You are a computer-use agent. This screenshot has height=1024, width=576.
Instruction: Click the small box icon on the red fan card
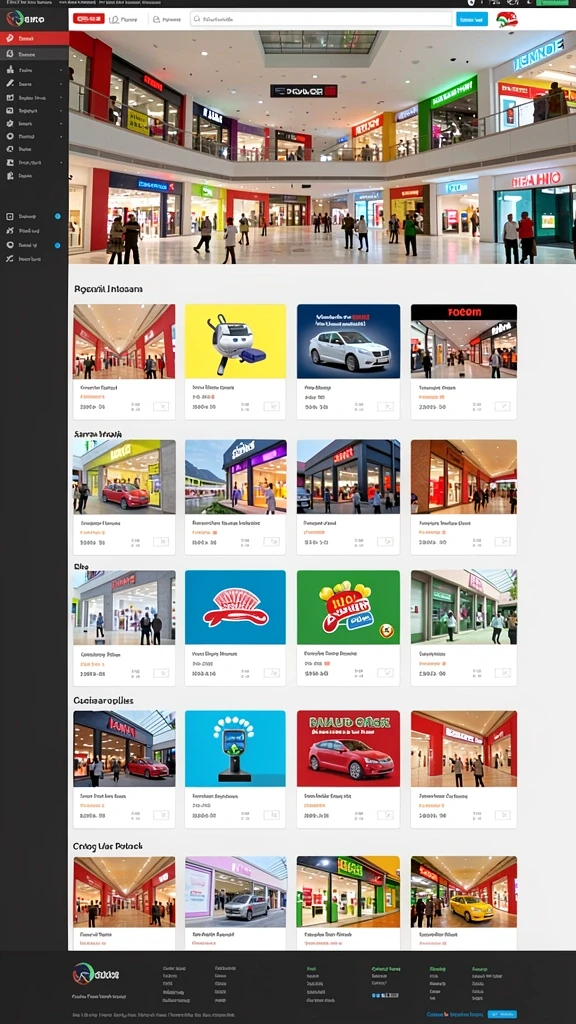pos(272,673)
